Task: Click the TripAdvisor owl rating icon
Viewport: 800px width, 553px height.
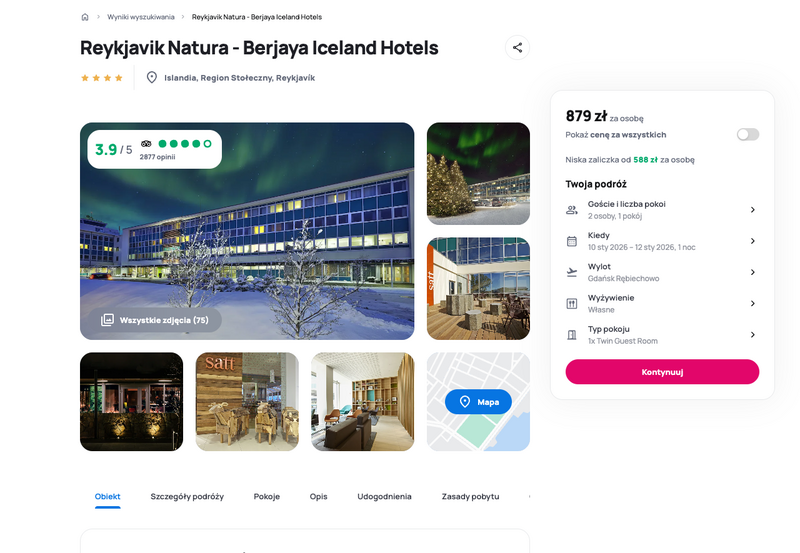Action: 146,144
